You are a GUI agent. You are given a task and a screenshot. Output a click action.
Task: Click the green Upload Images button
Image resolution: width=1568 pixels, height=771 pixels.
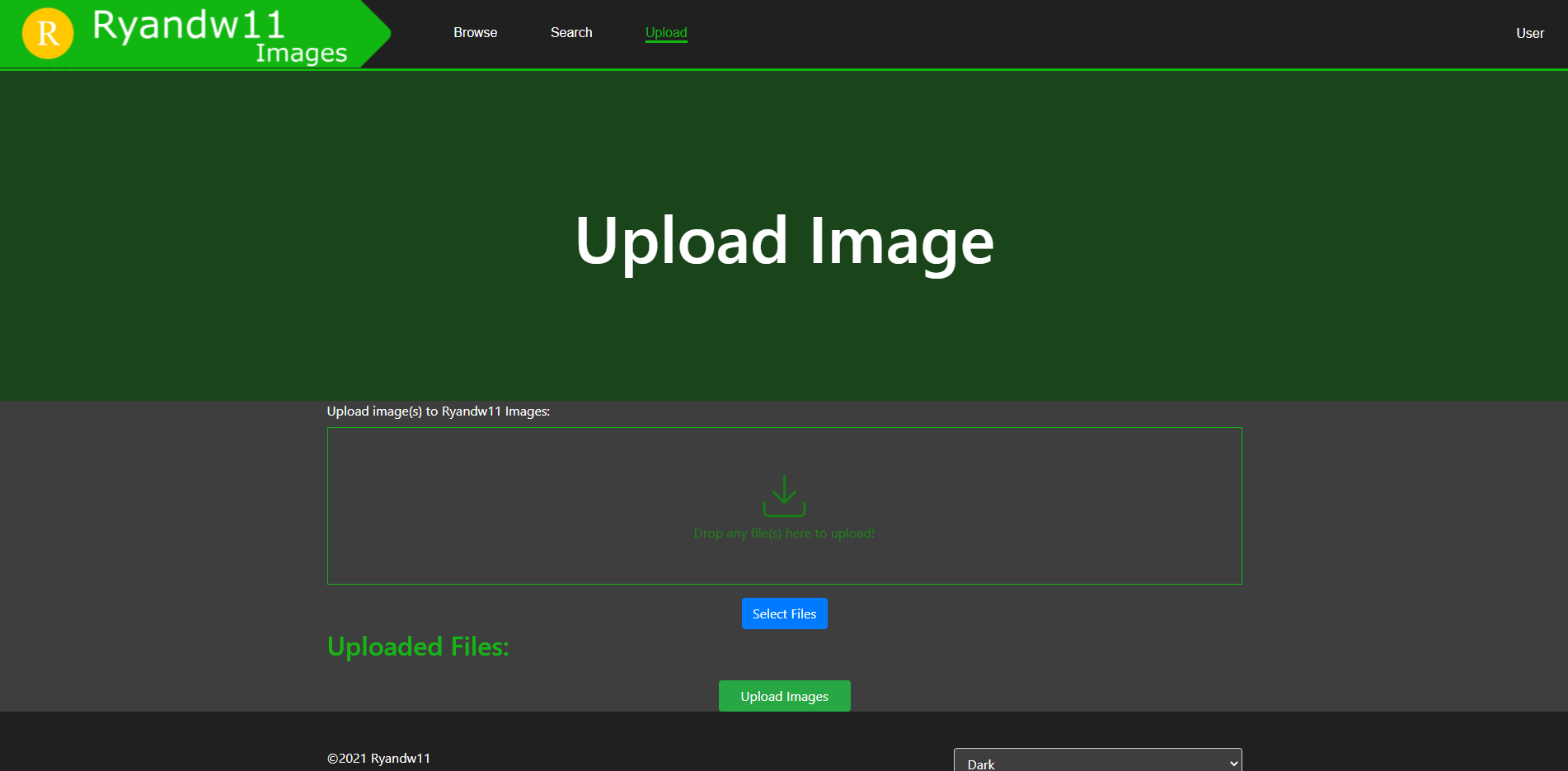click(x=784, y=696)
